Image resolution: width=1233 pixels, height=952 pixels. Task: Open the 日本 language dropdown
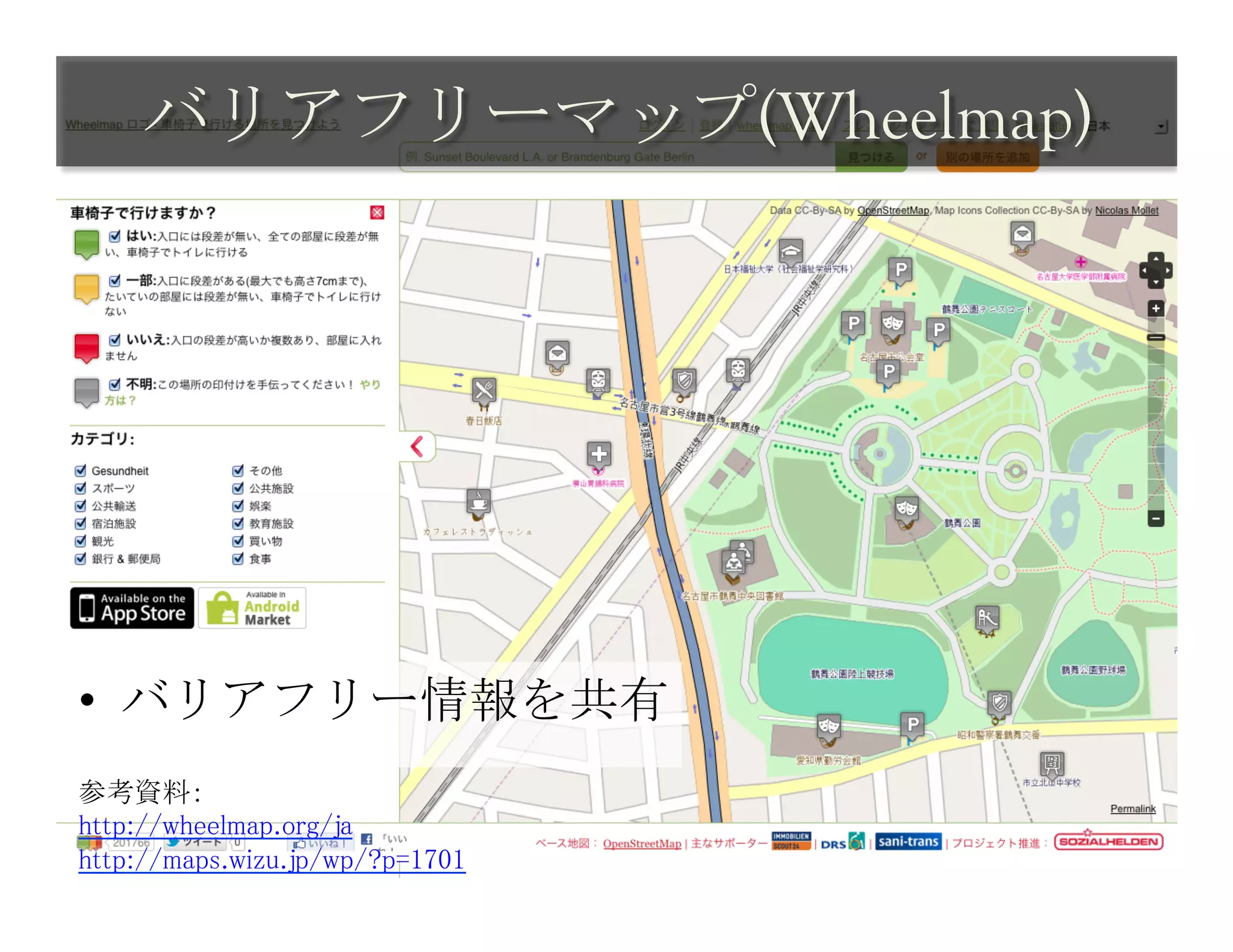(x=1127, y=126)
